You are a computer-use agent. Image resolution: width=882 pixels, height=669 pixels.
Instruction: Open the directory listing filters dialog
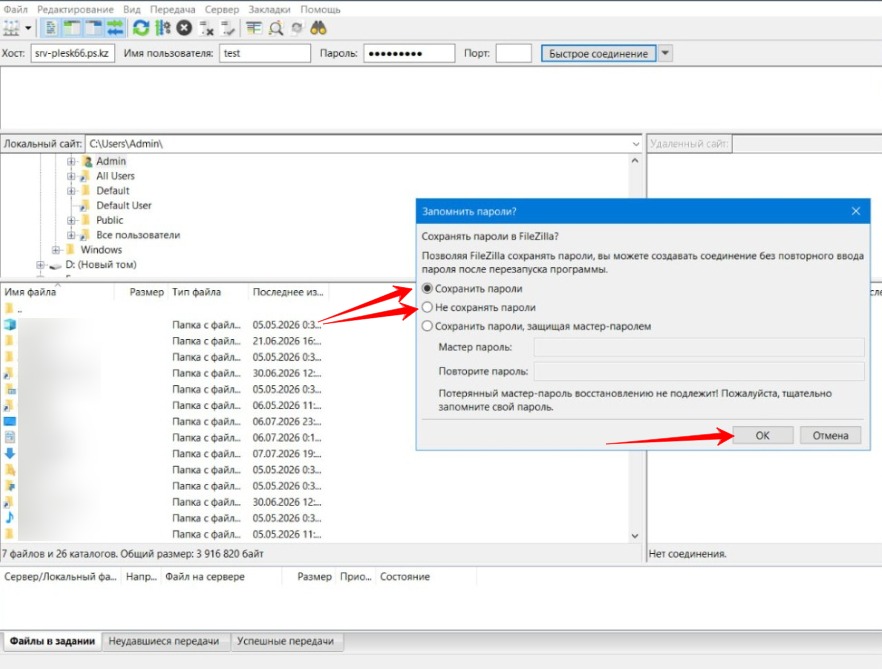pyautogui.click(x=254, y=28)
